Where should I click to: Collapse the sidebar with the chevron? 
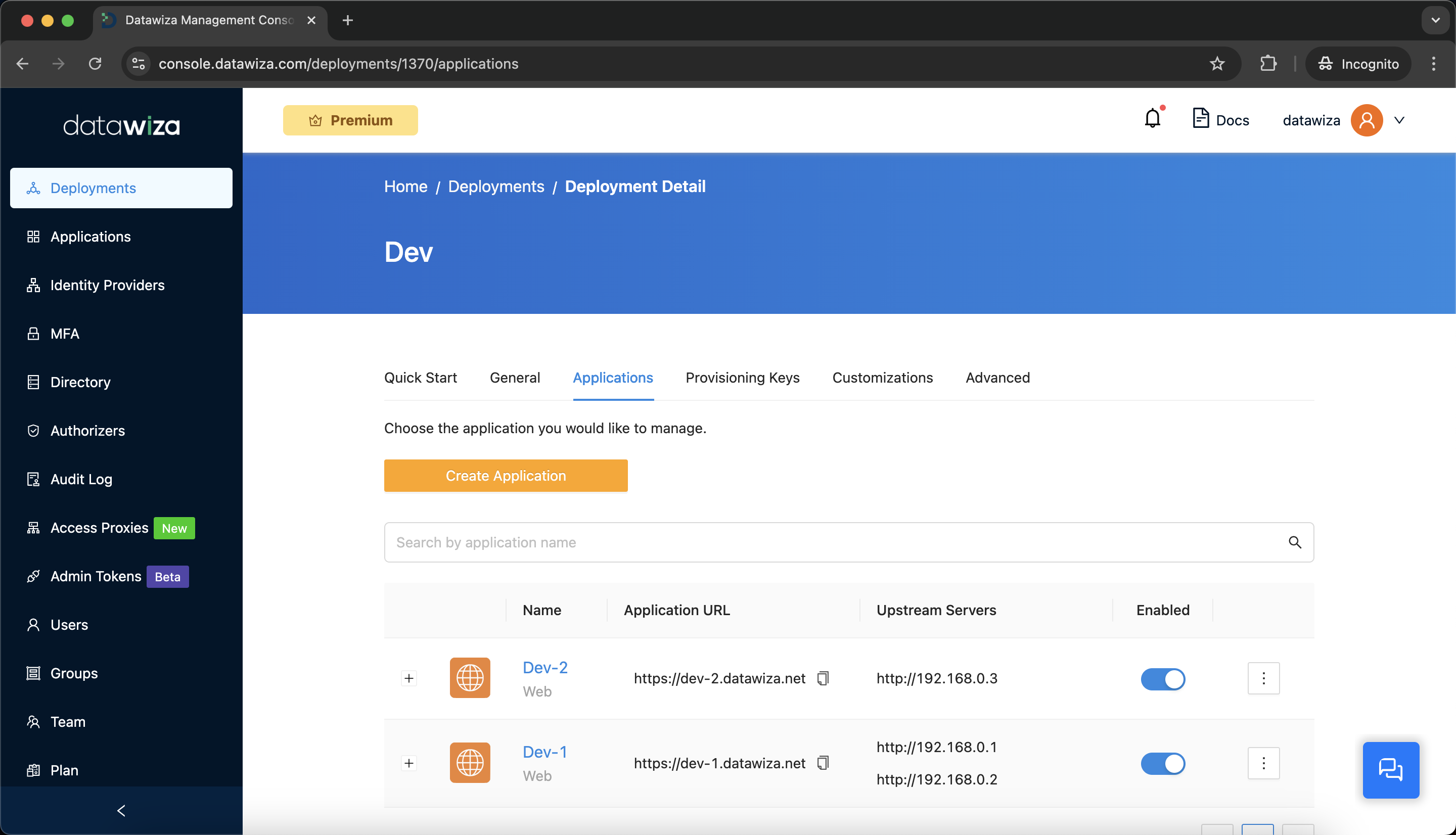pos(121,810)
